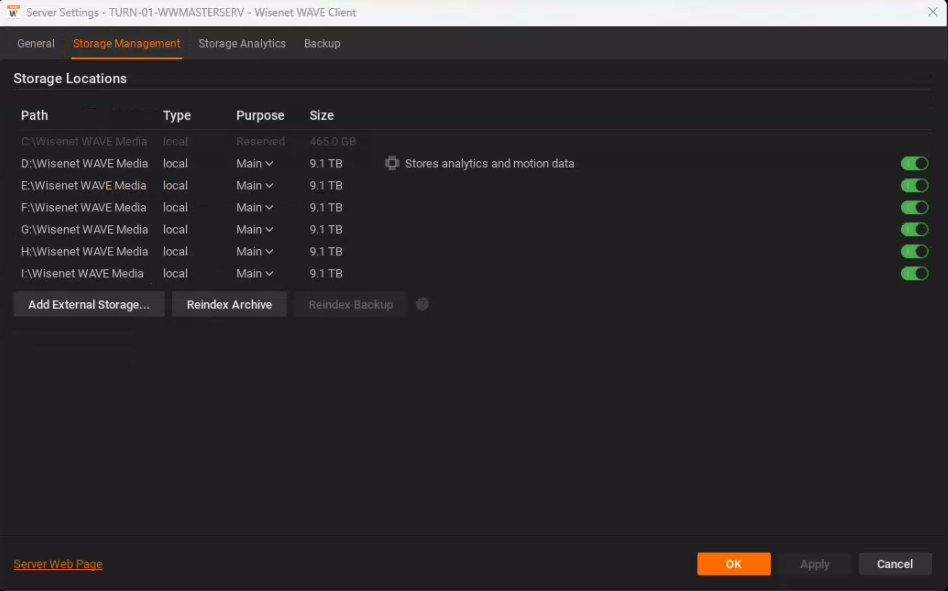
Task: Click the Reindex Backup button
Action: pos(351,305)
